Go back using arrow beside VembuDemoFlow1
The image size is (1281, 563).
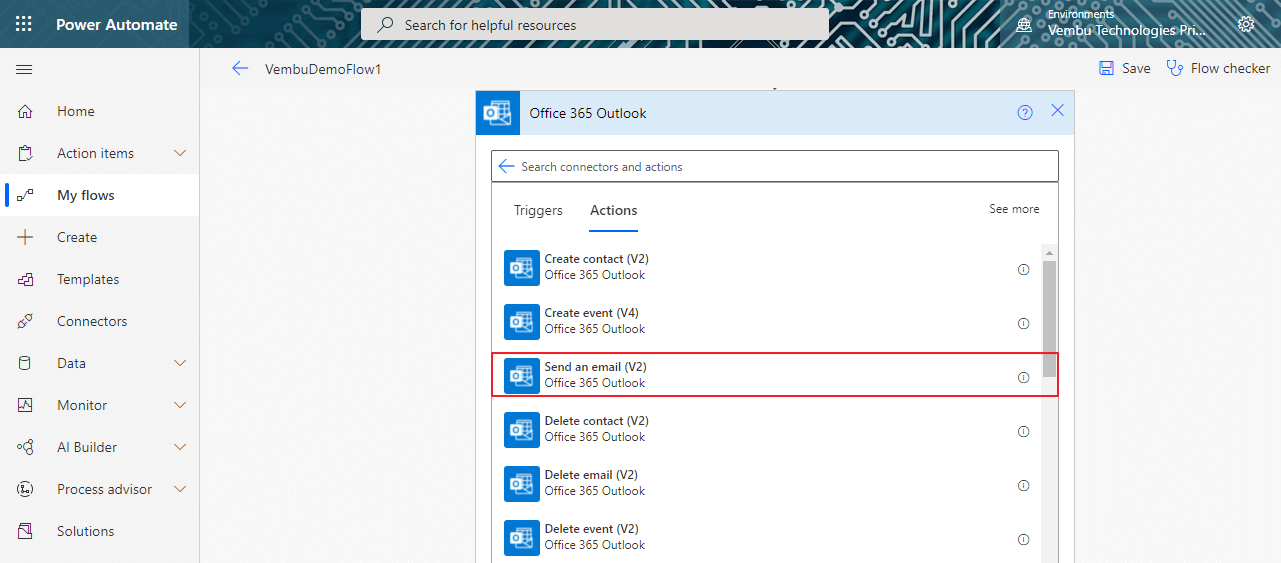[240, 68]
